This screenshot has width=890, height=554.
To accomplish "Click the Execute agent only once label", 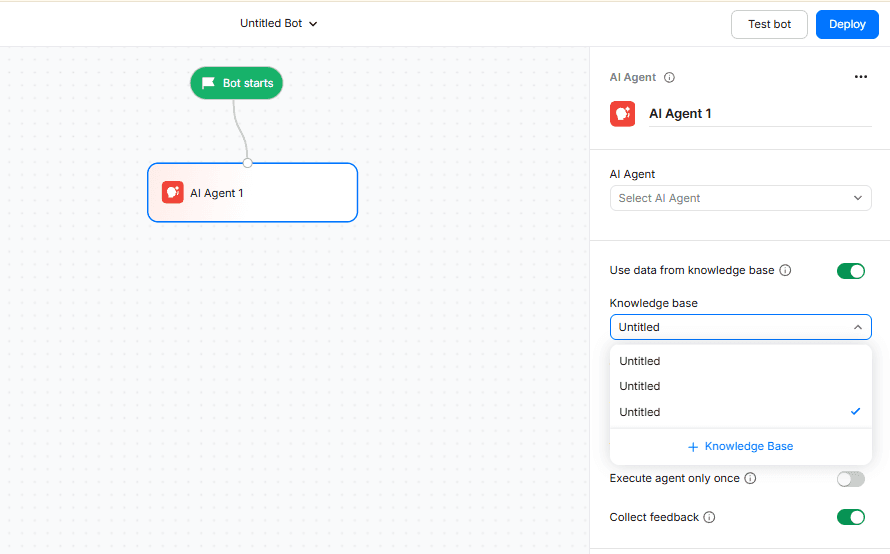I will (674, 479).
